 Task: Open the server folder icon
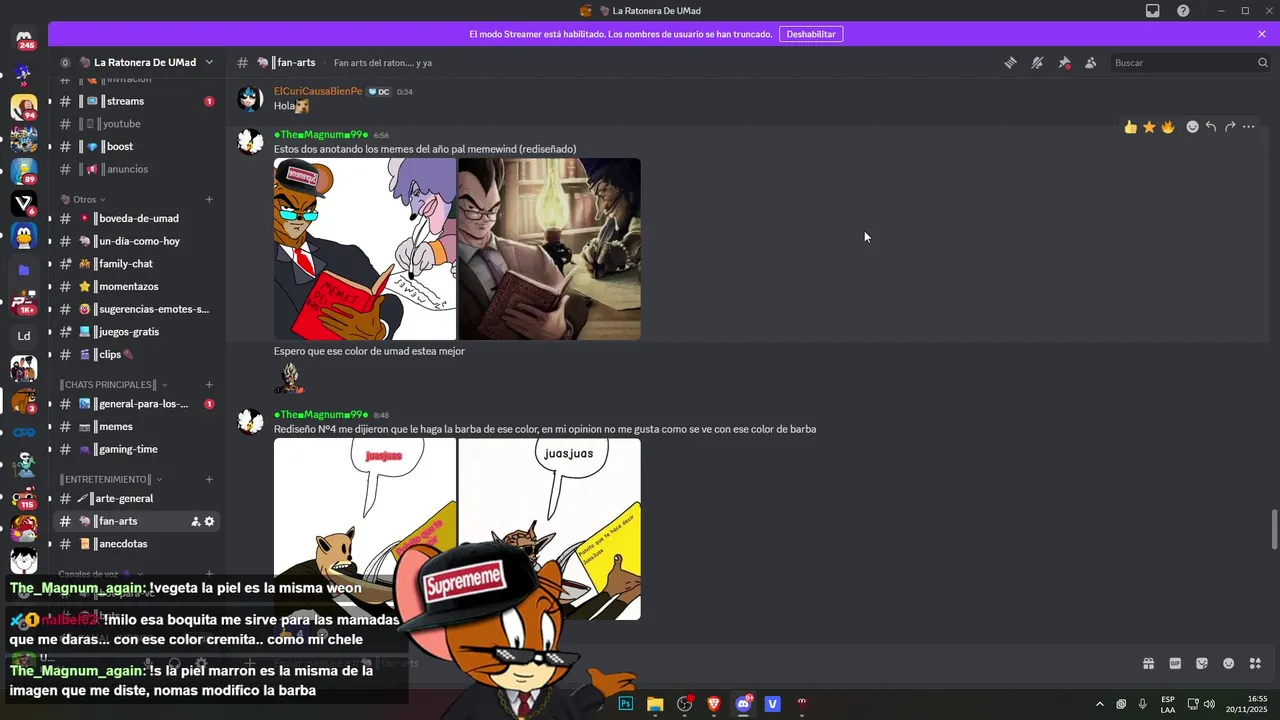click(24, 270)
